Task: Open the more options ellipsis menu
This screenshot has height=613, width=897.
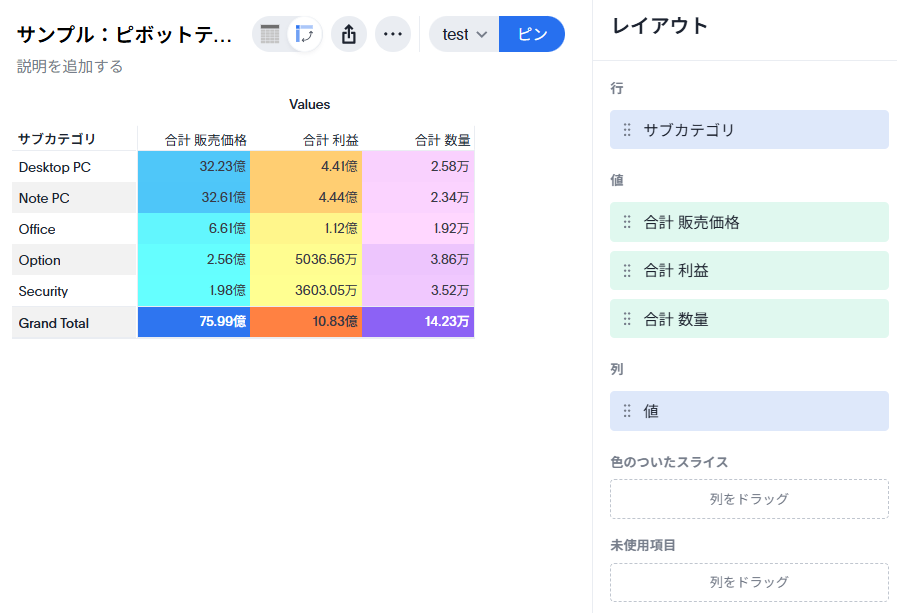Action: [x=393, y=34]
